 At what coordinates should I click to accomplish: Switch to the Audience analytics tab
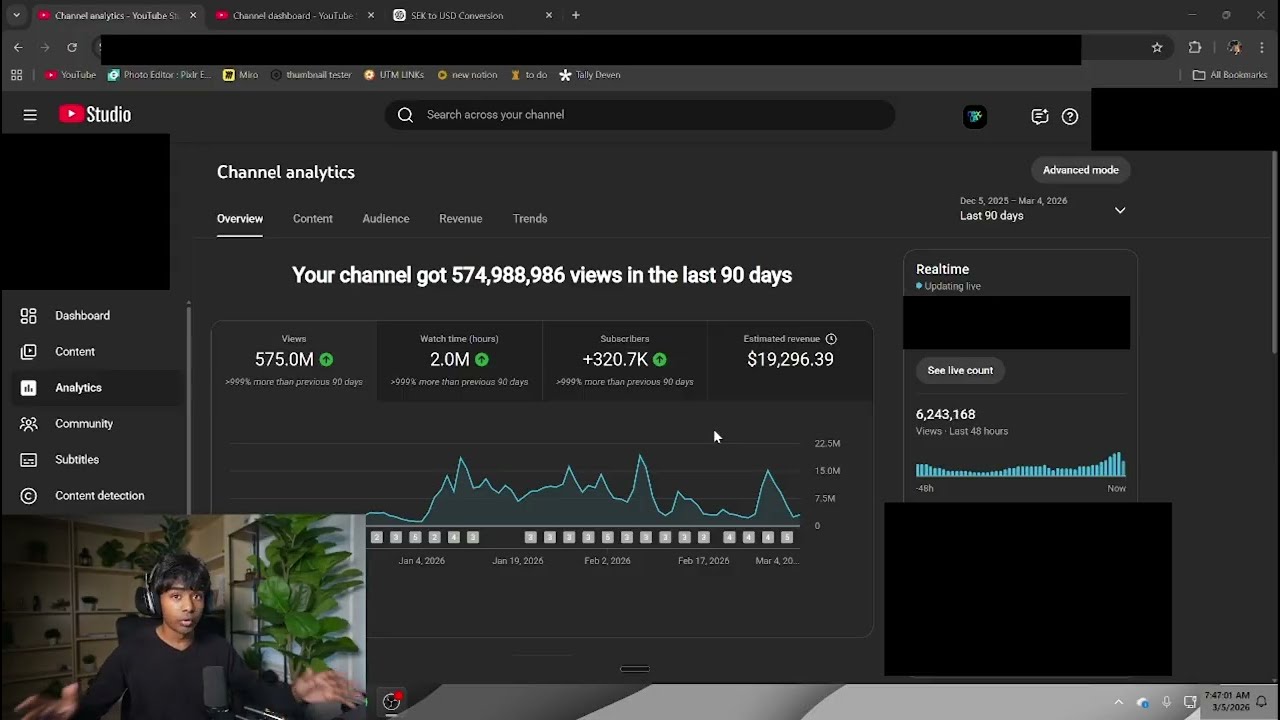(x=386, y=219)
